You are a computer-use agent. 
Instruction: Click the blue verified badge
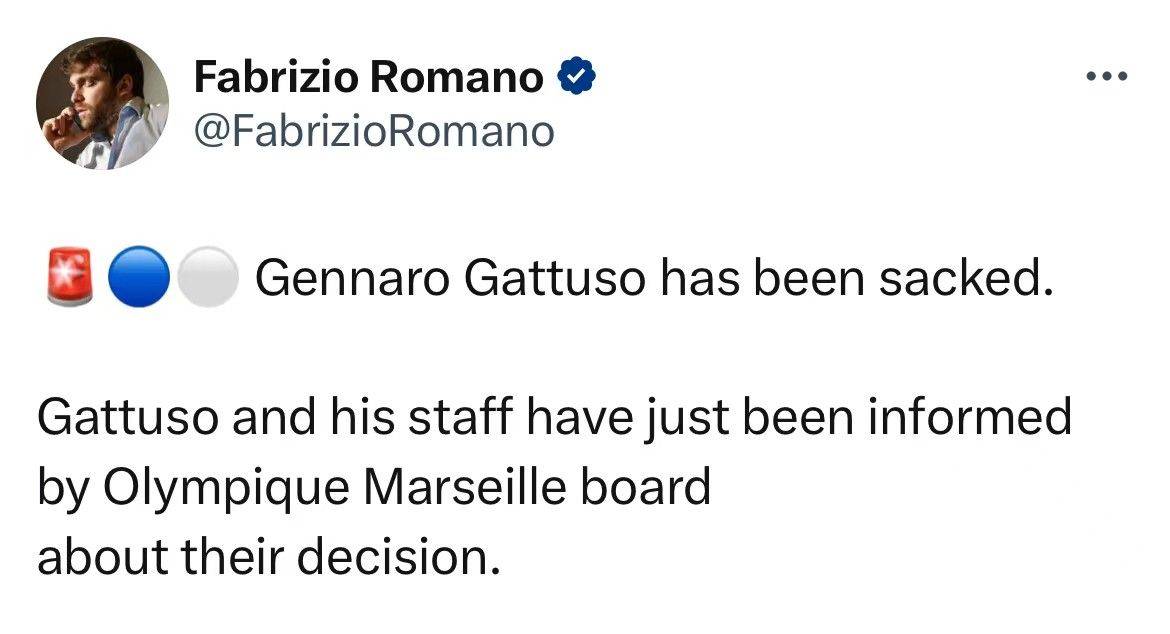(577, 77)
